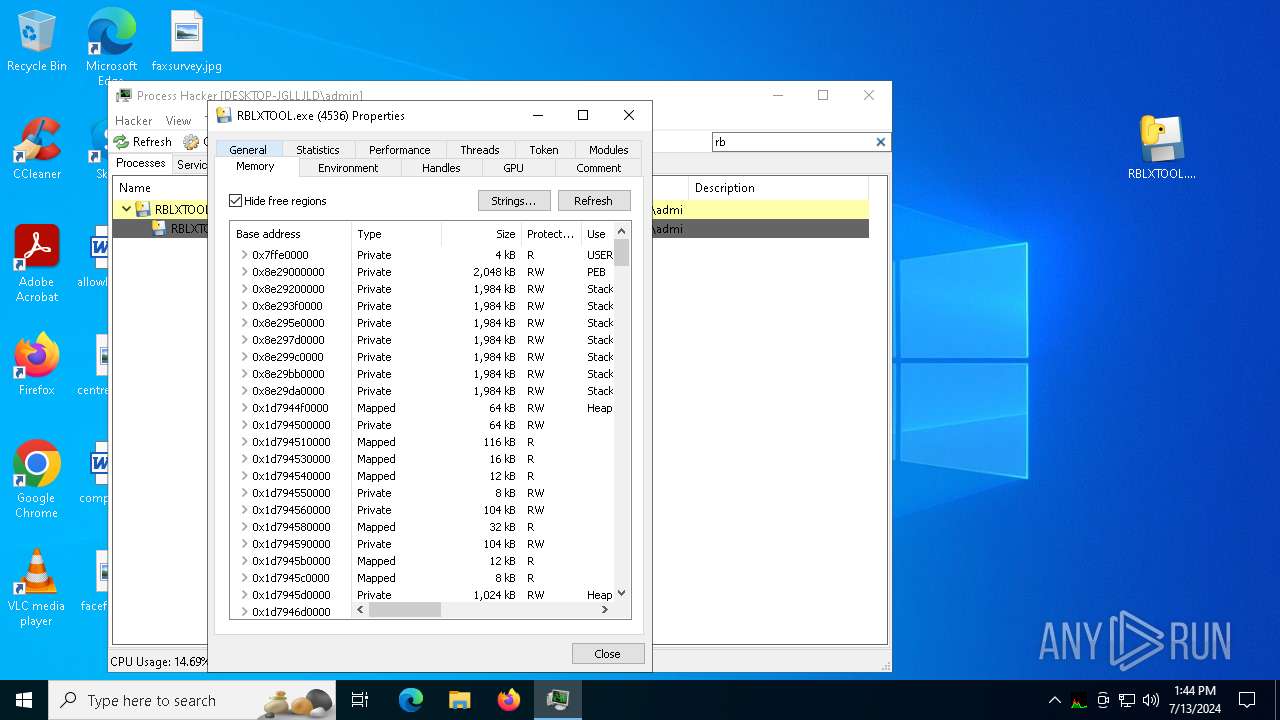Open the CCleaner desktop shortcut
Viewport: 1280px width, 720px height.
coord(37,150)
